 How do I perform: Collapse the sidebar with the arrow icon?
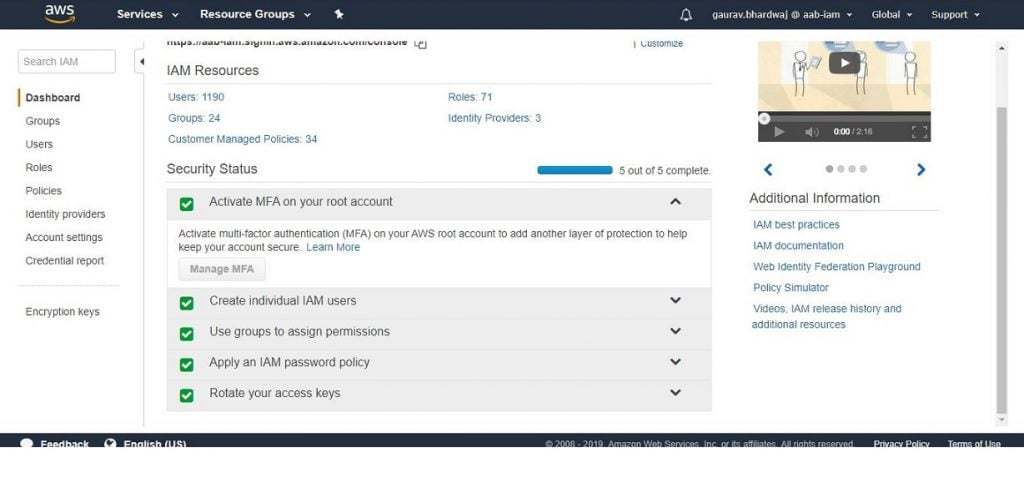(x=141, y=62)
